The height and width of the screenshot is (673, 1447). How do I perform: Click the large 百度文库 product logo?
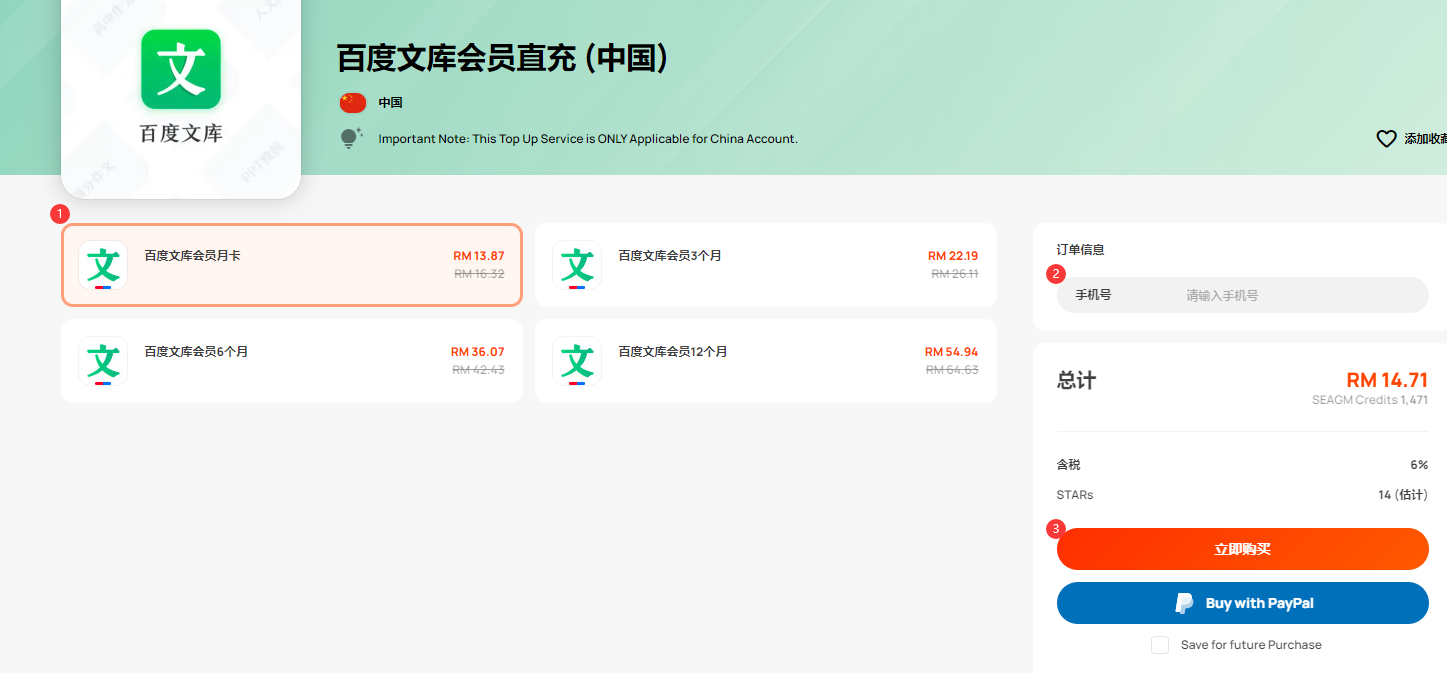click(x=181, y=69)
